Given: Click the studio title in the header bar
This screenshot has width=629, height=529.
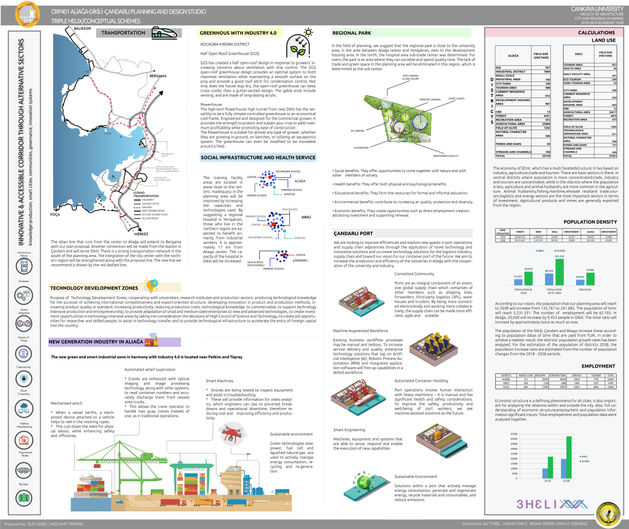Looking at the screenshot, I should (x=128, y=12).
